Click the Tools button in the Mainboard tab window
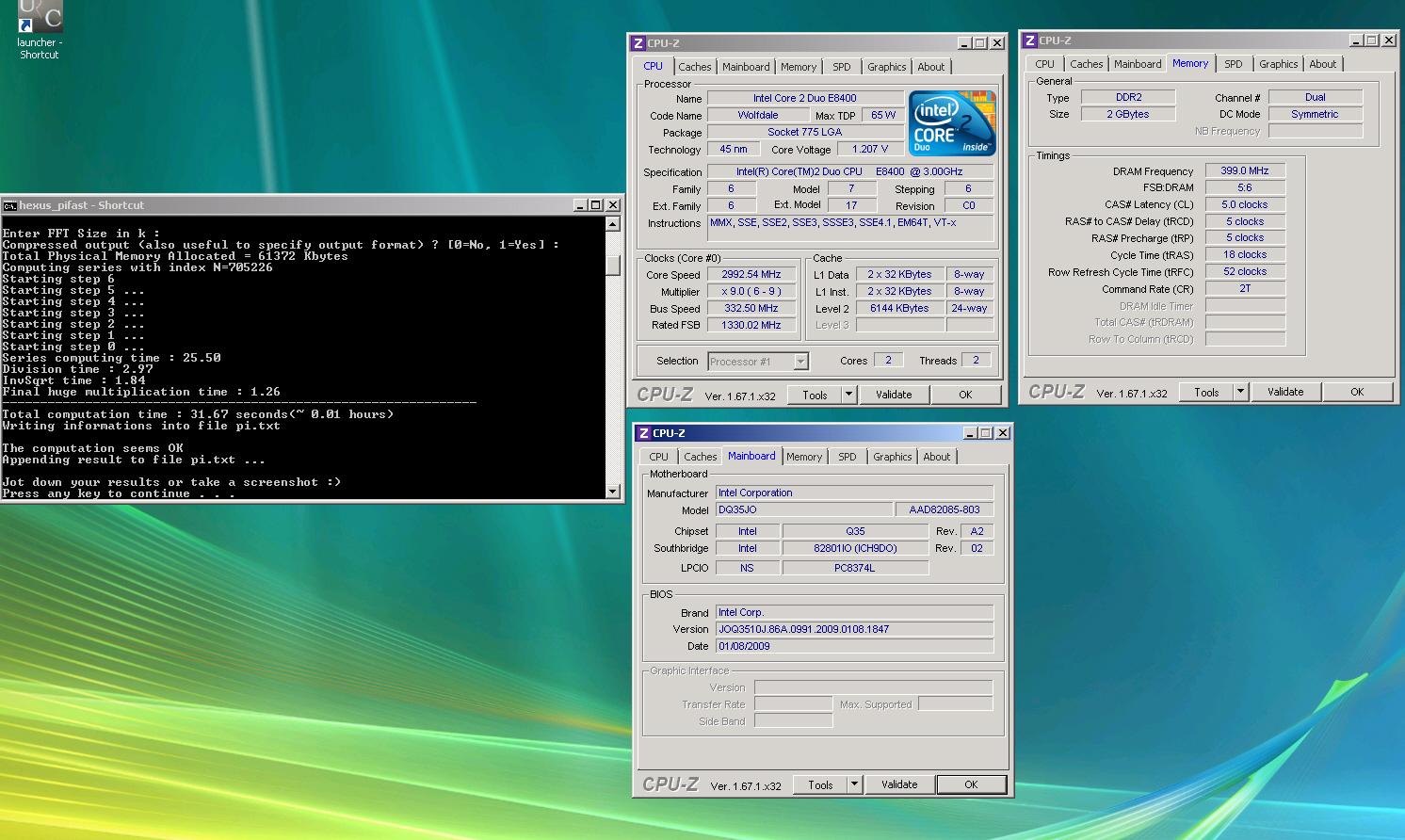The image size is (1405, 840). pyautogui.click(x=820, y=784)
